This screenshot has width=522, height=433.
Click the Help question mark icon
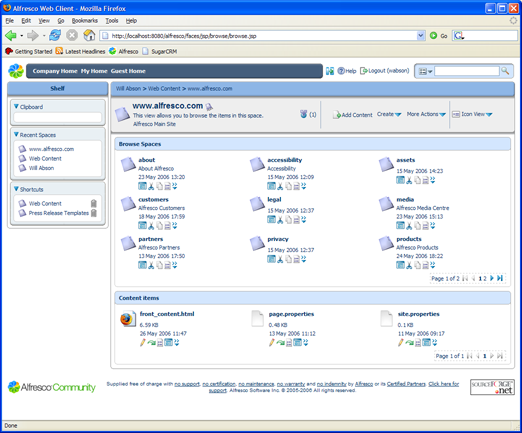point(341,71)
